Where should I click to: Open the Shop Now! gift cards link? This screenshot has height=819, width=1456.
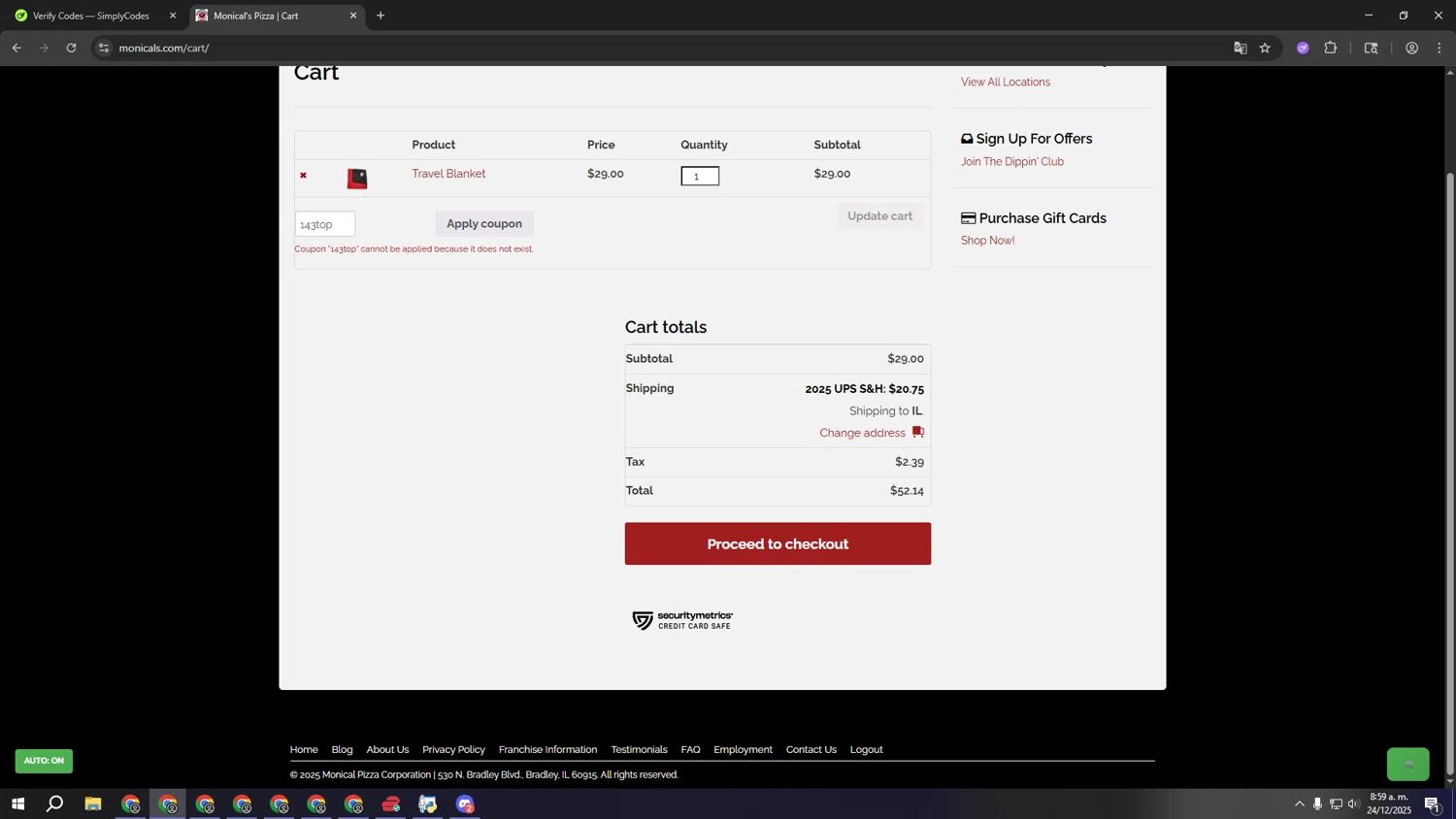pyautogui.click(x=988, y=241)
